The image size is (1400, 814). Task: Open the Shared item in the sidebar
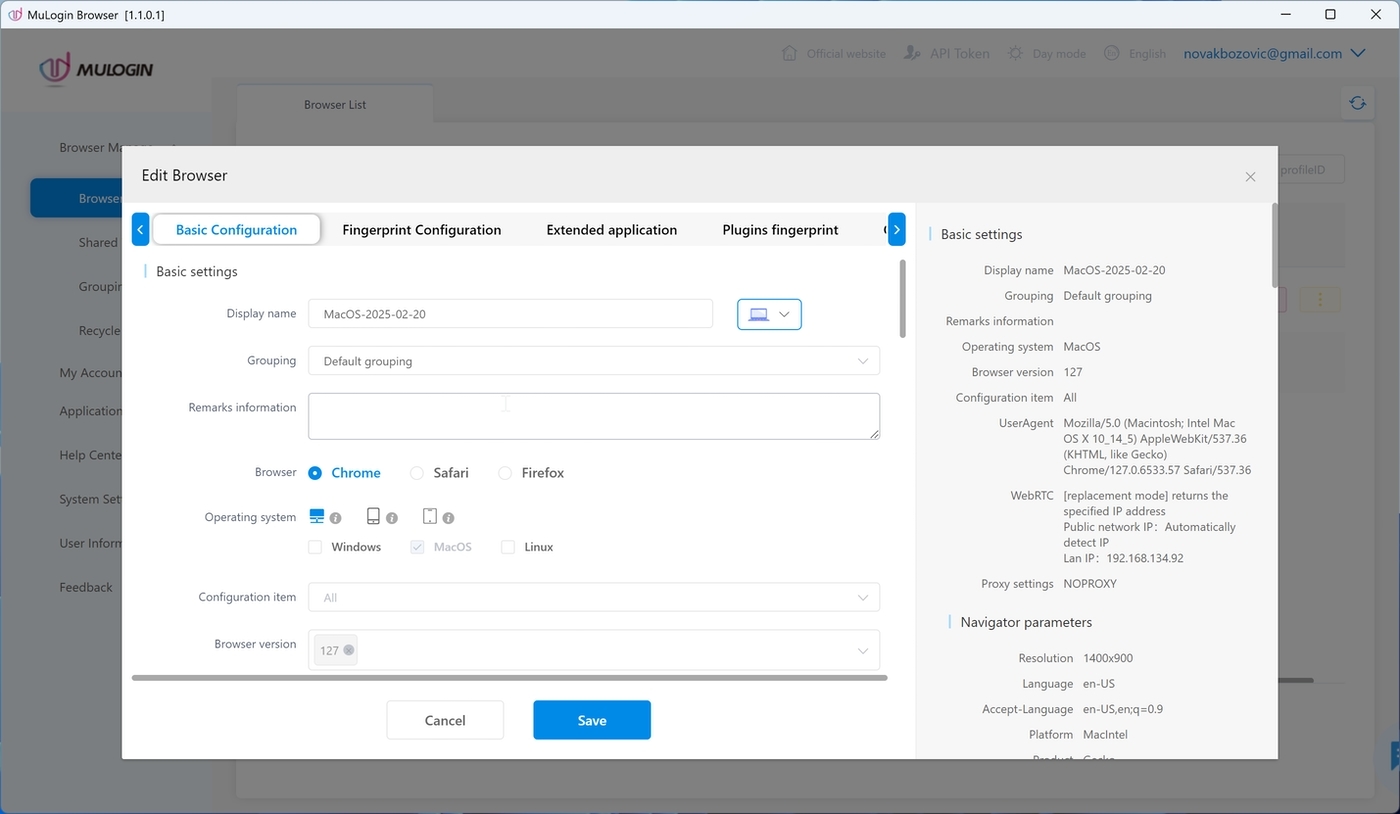coord(98,242)
